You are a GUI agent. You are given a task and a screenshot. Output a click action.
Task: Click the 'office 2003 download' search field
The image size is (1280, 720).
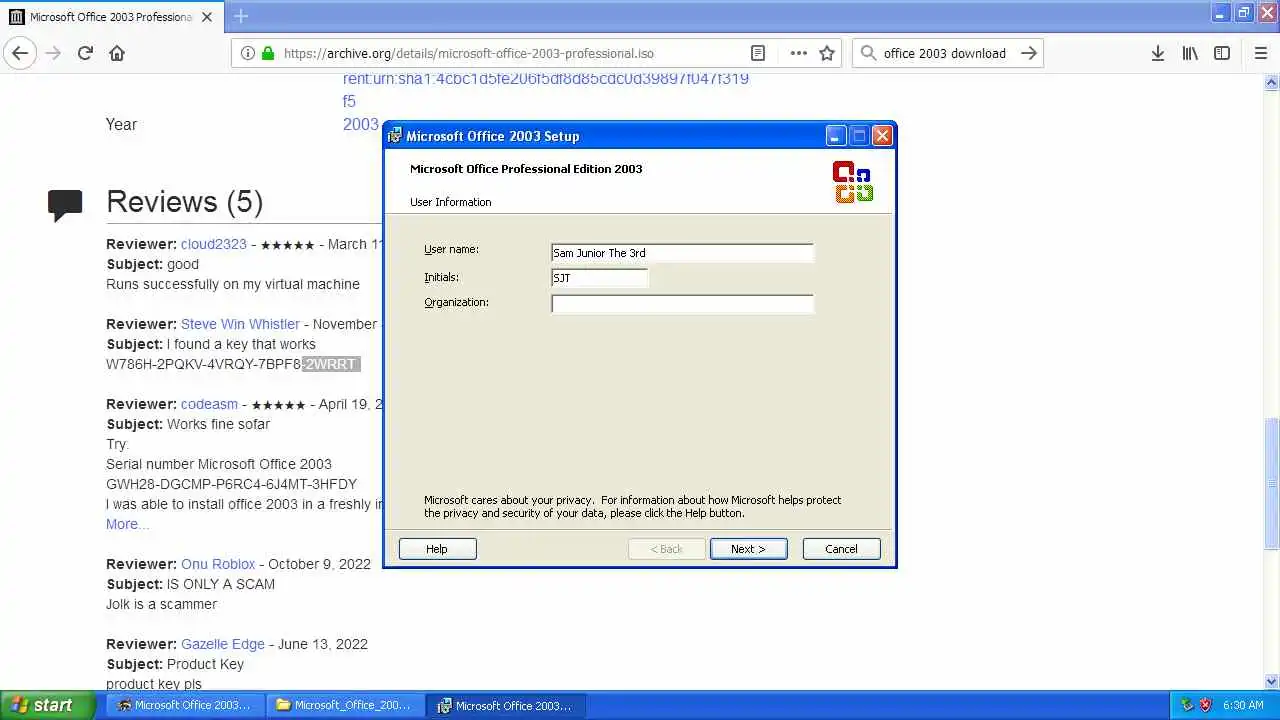[x=945, y=53]
